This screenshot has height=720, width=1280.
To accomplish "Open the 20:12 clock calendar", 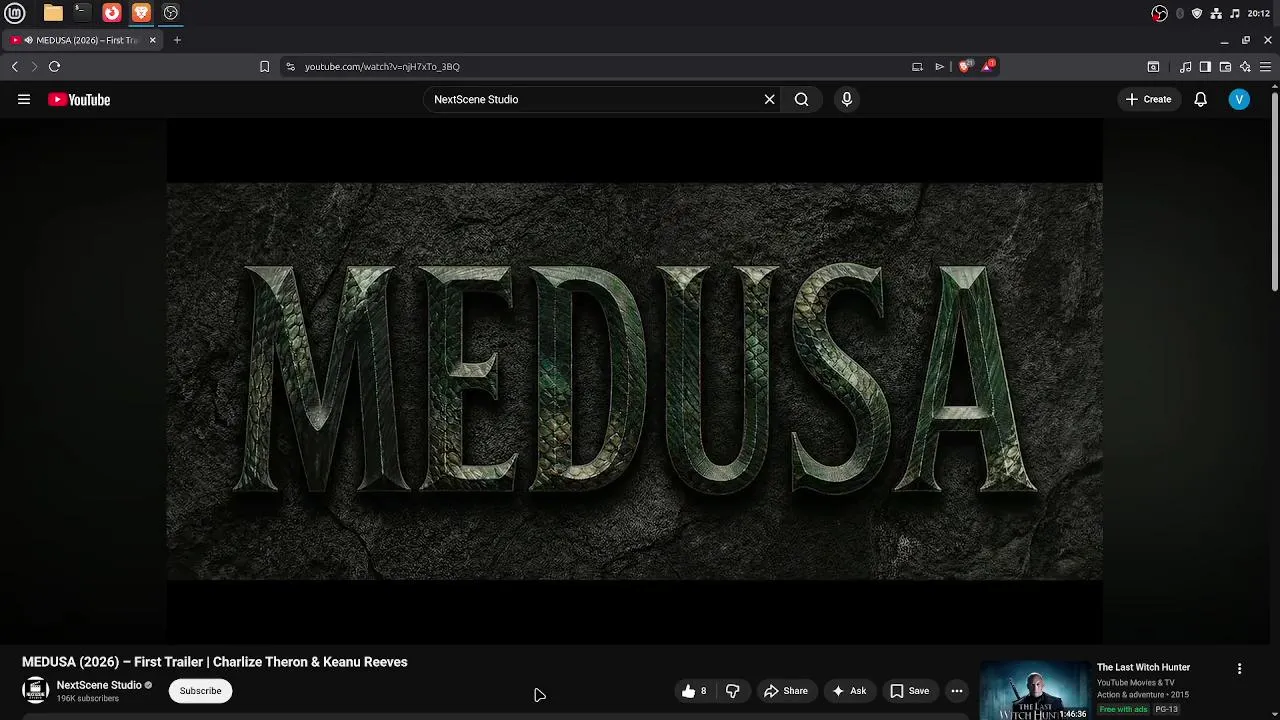I will click(1259, 13).
